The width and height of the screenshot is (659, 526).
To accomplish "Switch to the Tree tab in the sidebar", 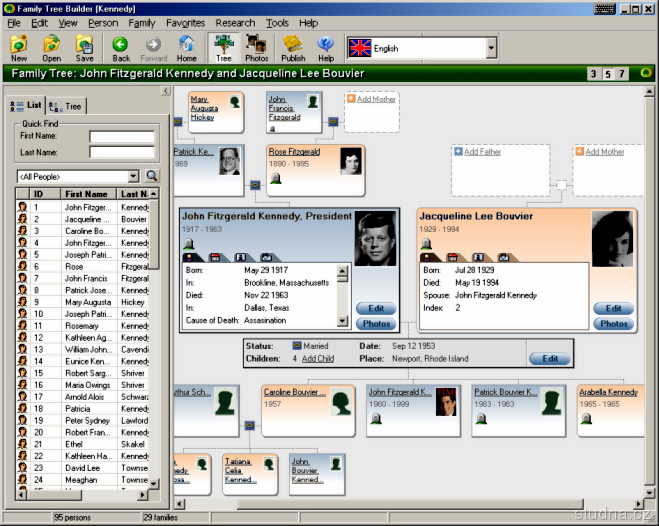I will (x=68, y=106).
